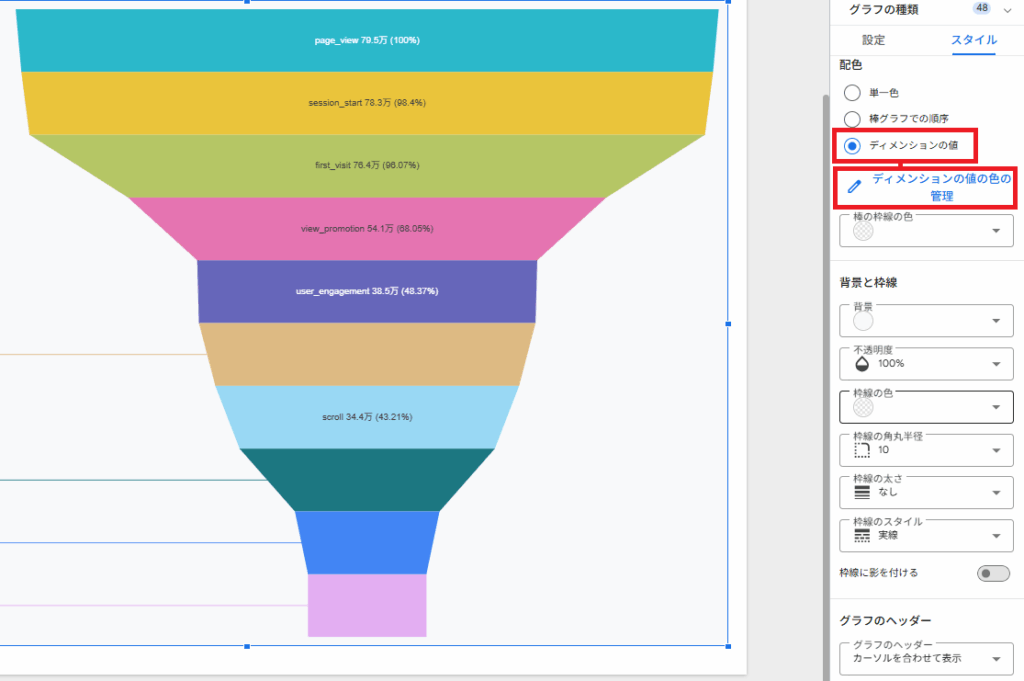Viewport: 1024px width, 681px height.
Task: Open the 不透明度 100% dropdown
Action: click(x=926, y=364)
